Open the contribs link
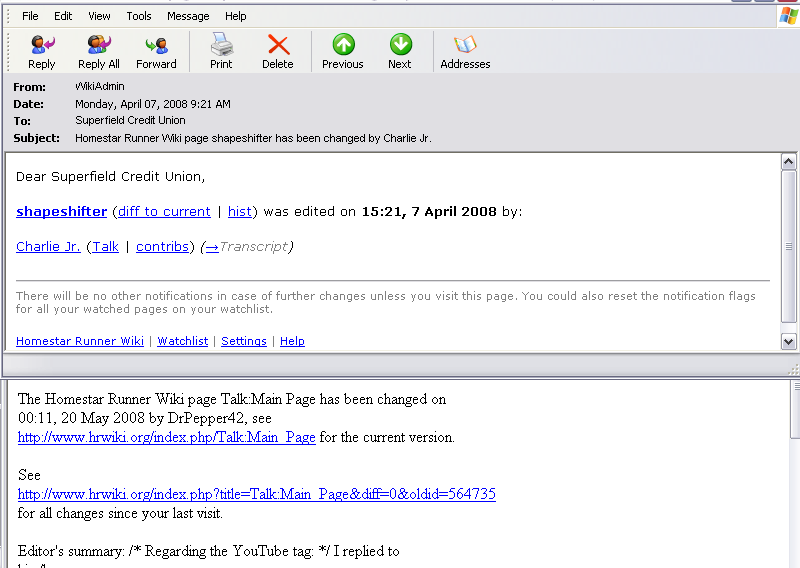The width and height of the screenshot is (800, 568). click(162, 246)
